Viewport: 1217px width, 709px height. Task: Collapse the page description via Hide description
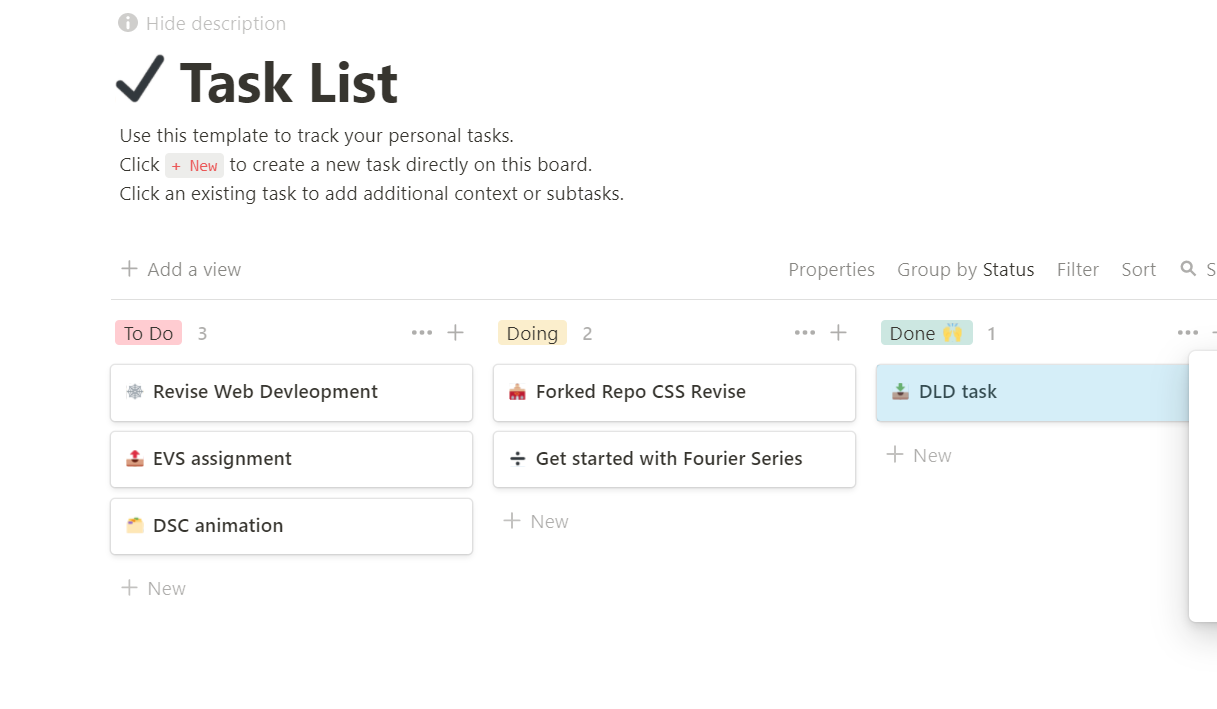coord(215,22)
